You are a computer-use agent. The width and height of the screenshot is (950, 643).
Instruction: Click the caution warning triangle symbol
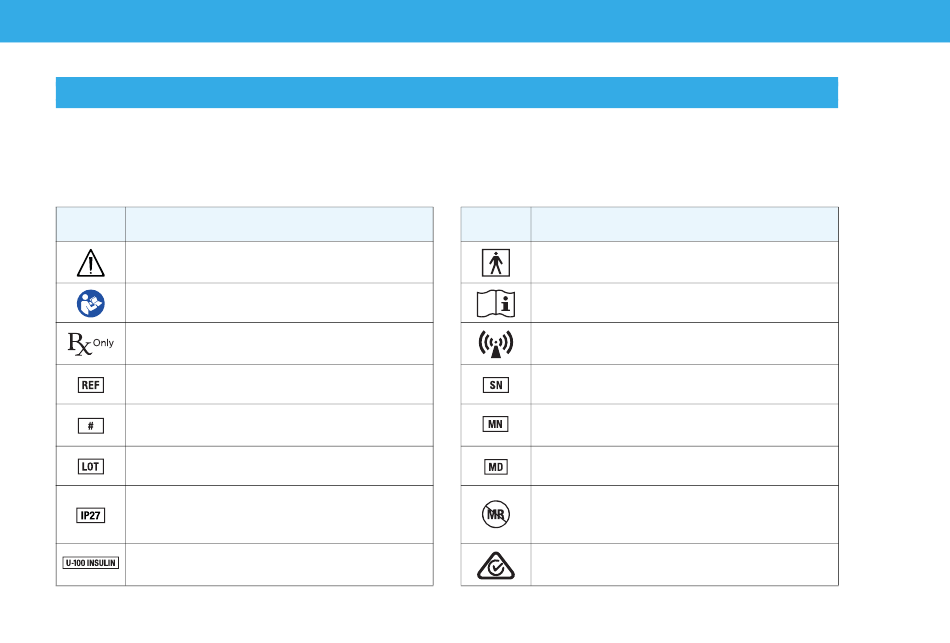pos(91,263)
